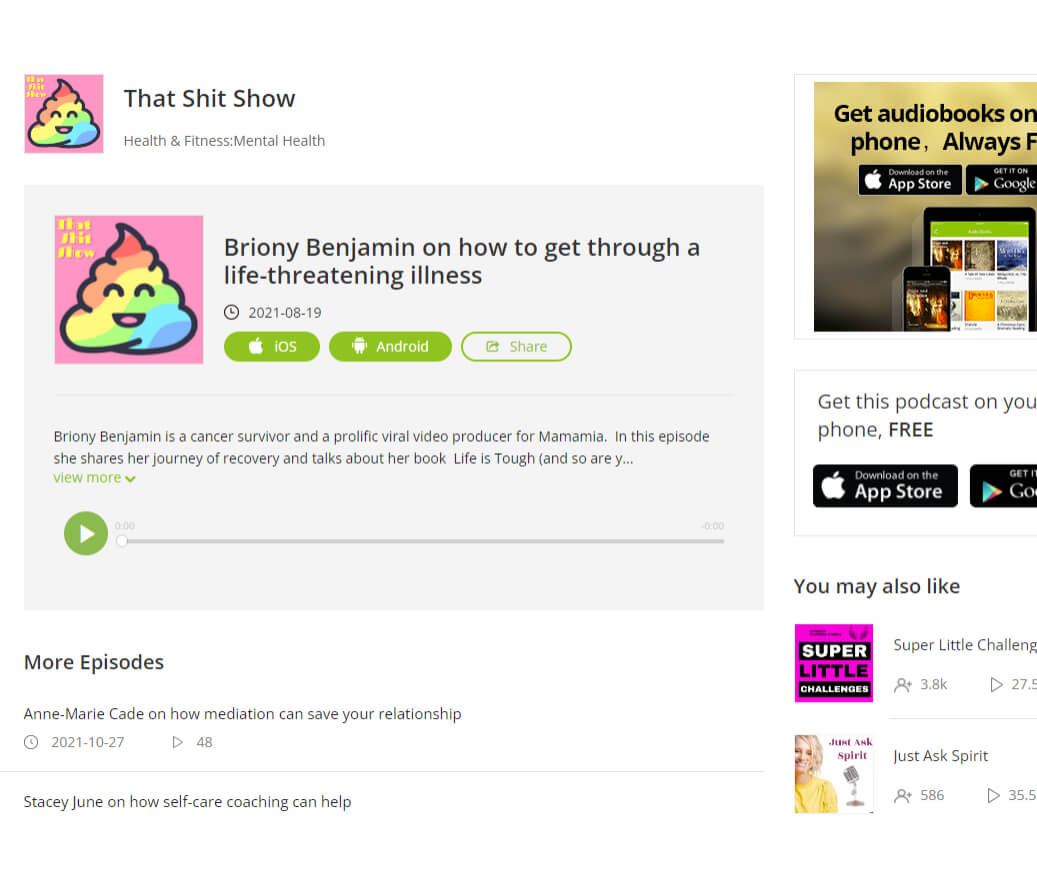The height and width of the screenshot is (875, 1037).
Task: Expand description with view more
Action: click(x=95, y=478)
